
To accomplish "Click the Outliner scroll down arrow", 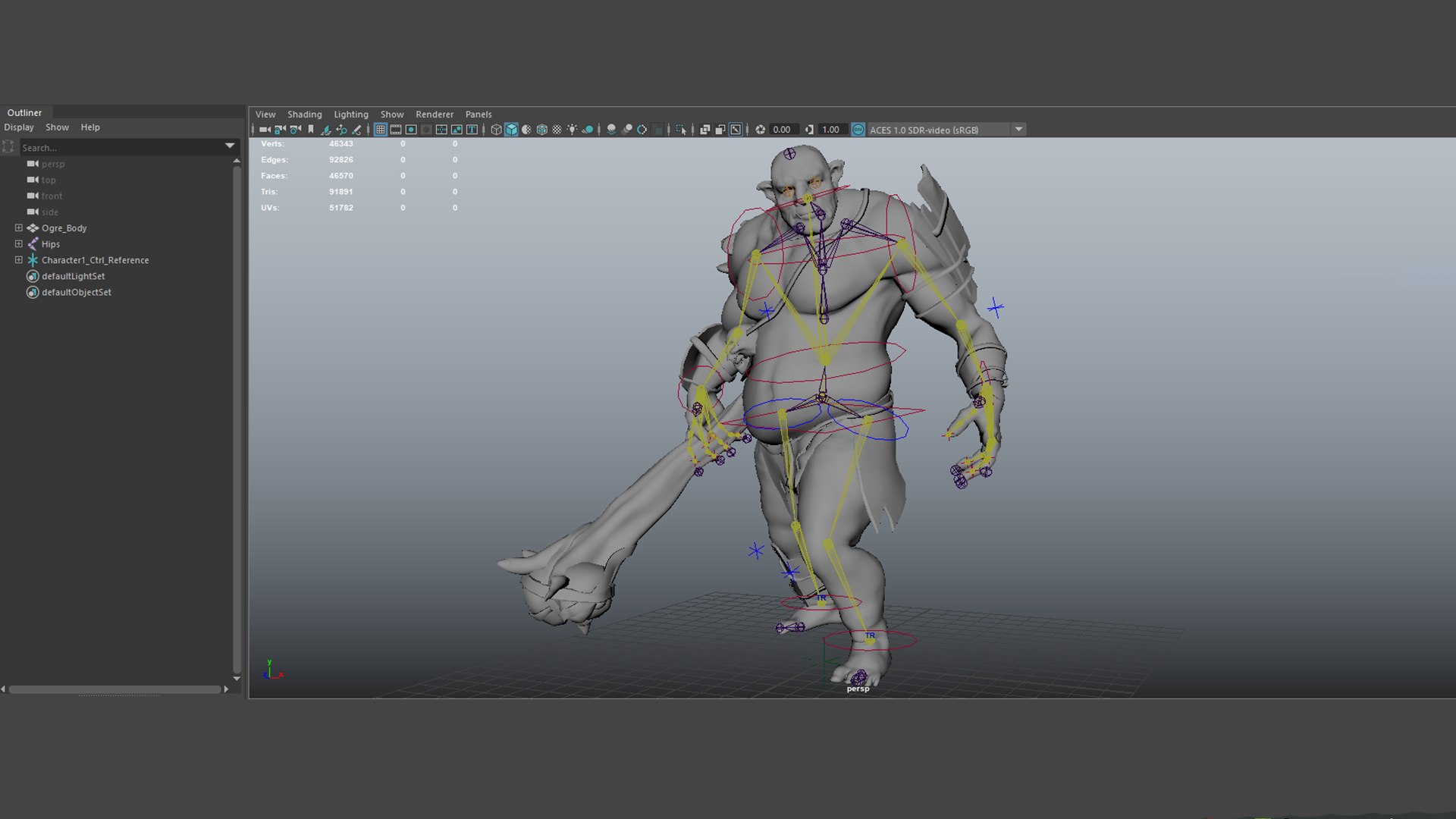I will coord(237,678).
